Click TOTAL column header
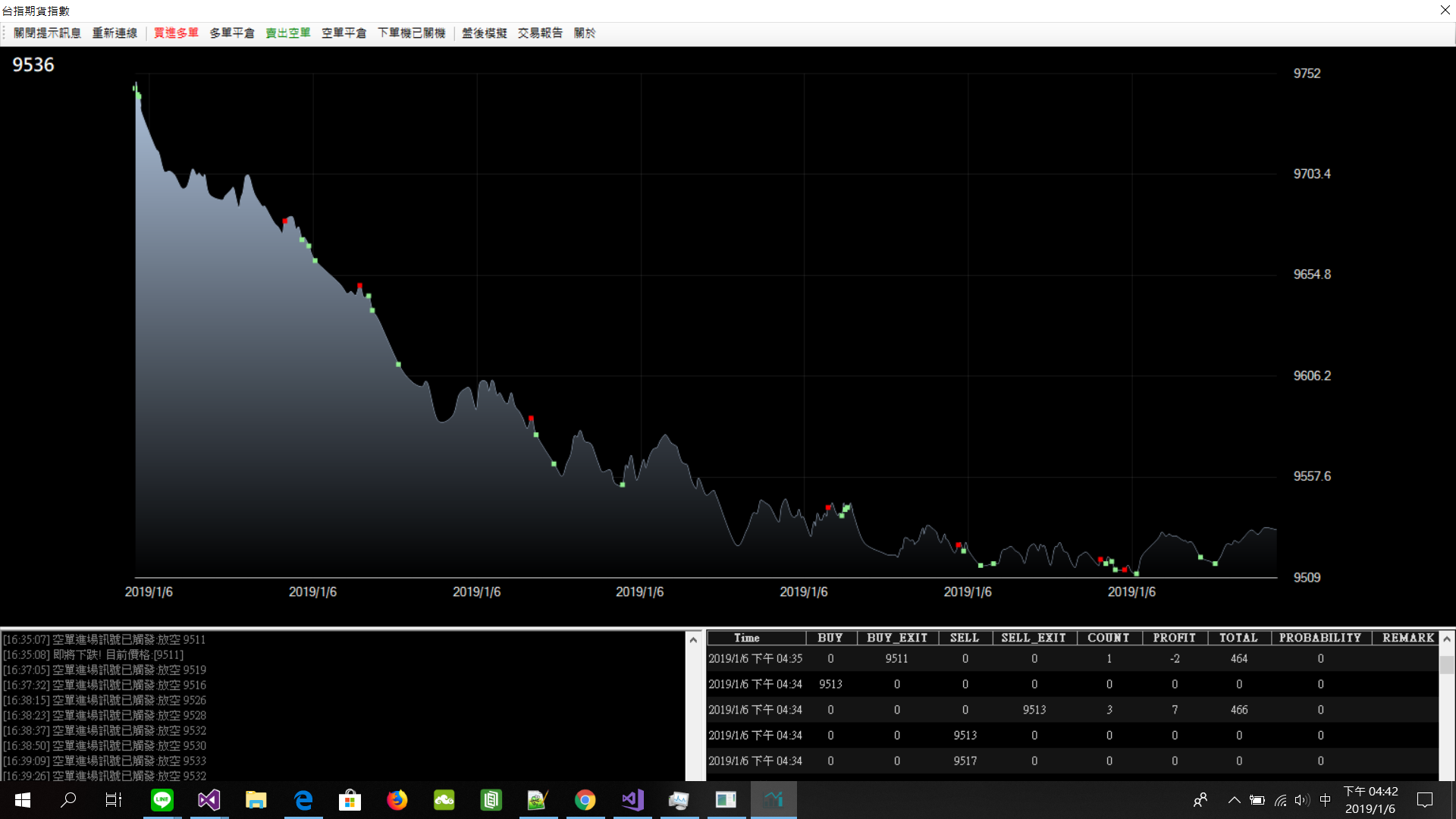 pyautogui.click(x=1238, y=639)
